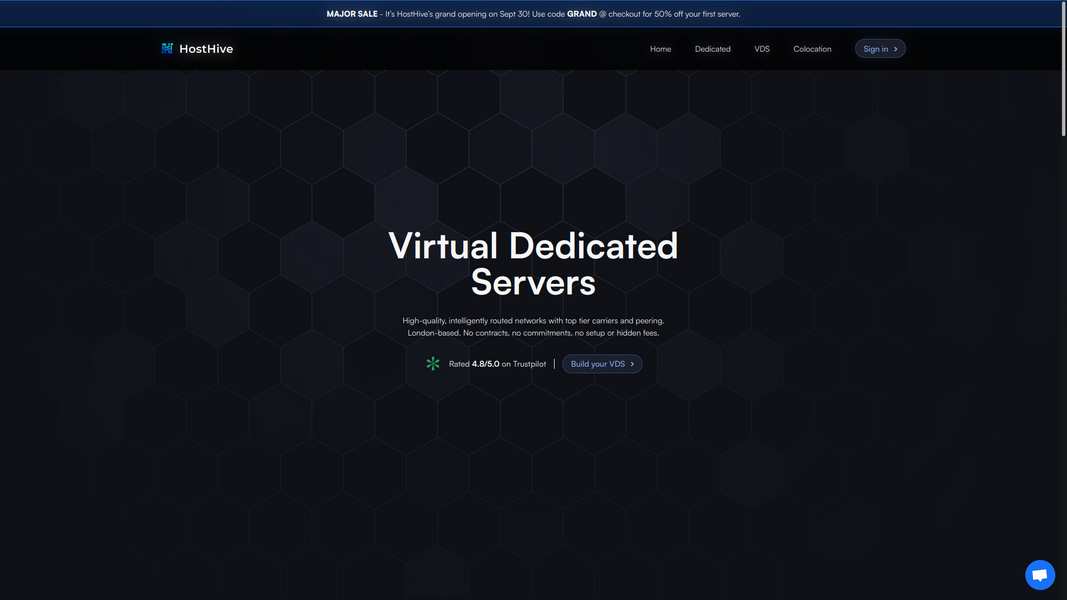This screenshot has width=1067, height=600.
Task: Open the live chat bubble icon
Action: (x=1040, y=575)
